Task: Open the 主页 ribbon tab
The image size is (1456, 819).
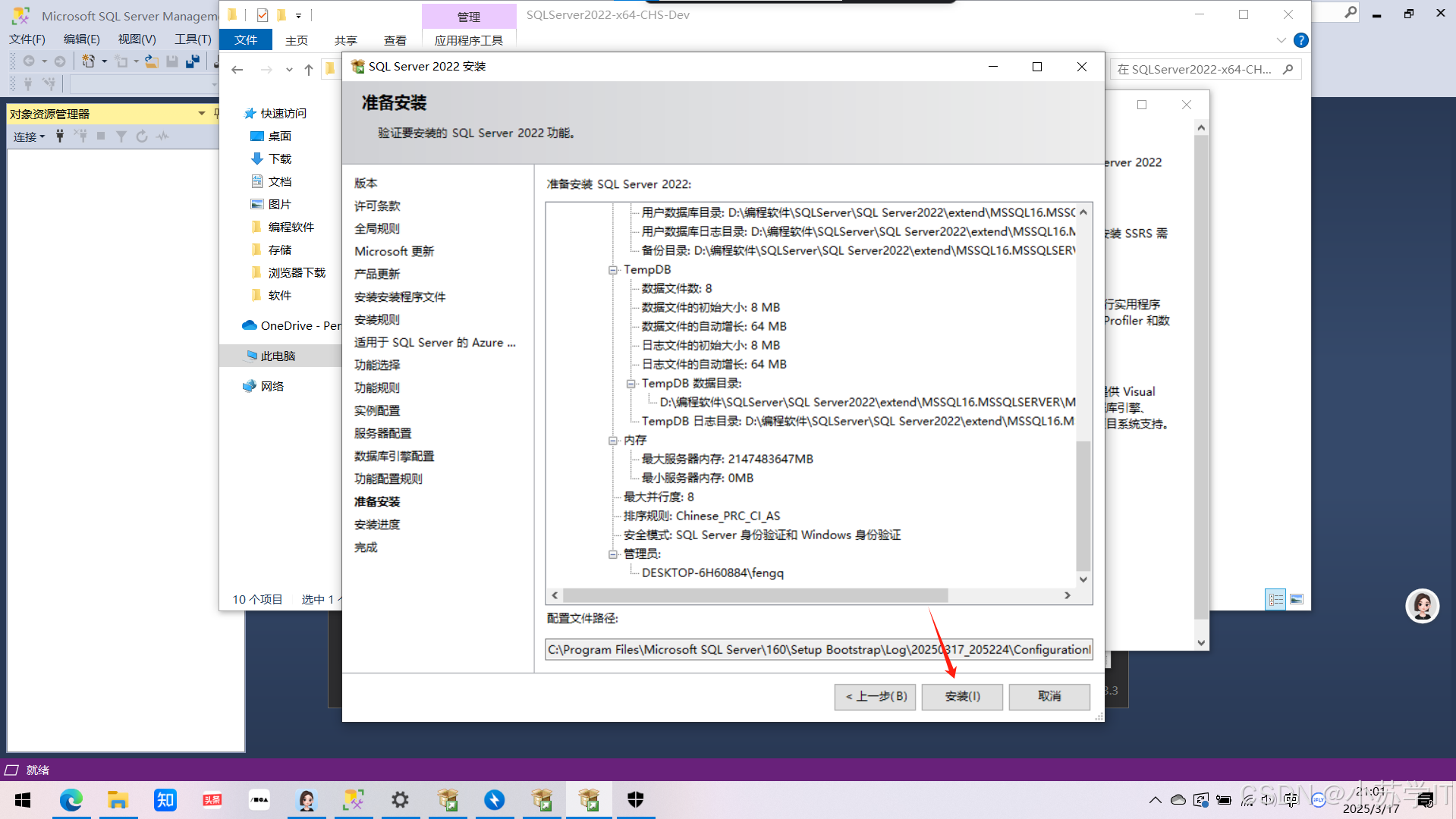Action: pyautogui.click(x=297, y=40)
